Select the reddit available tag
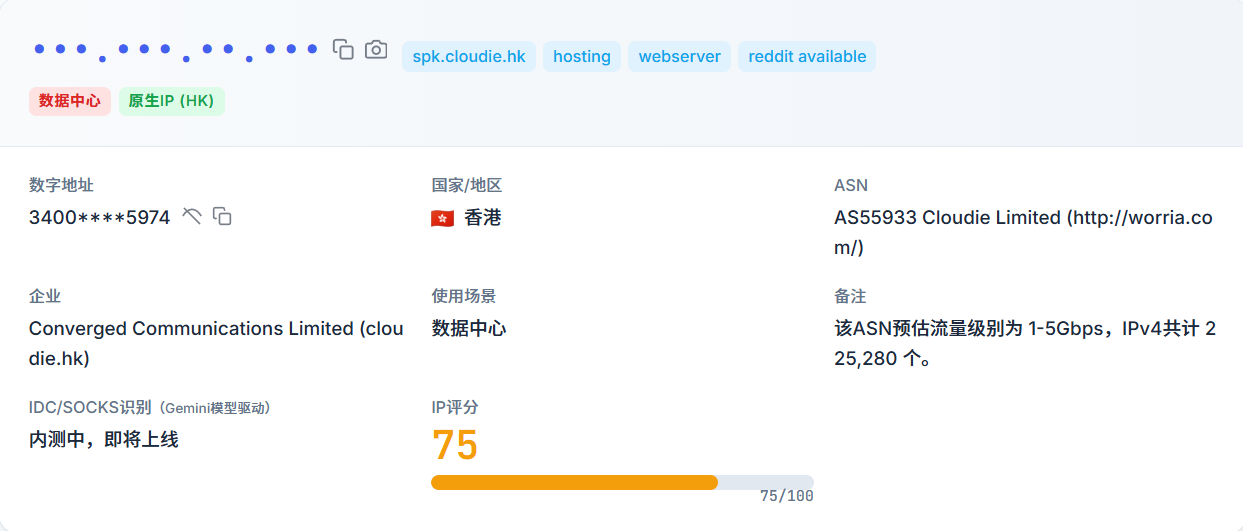Image resolution: width=1243 pixels, height=531 pixels. (807, 56)
